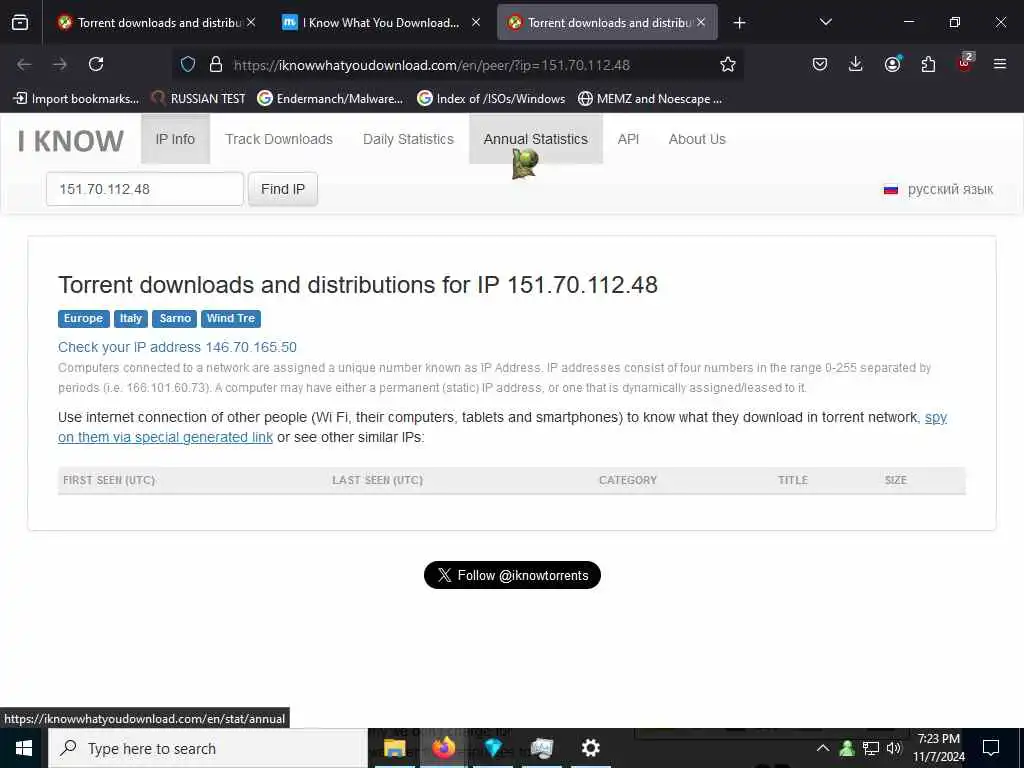This screenshot has width=1024, height=768.
Task: Click FIRST SEEN (UTC) column header
Action: click(109, 480)
